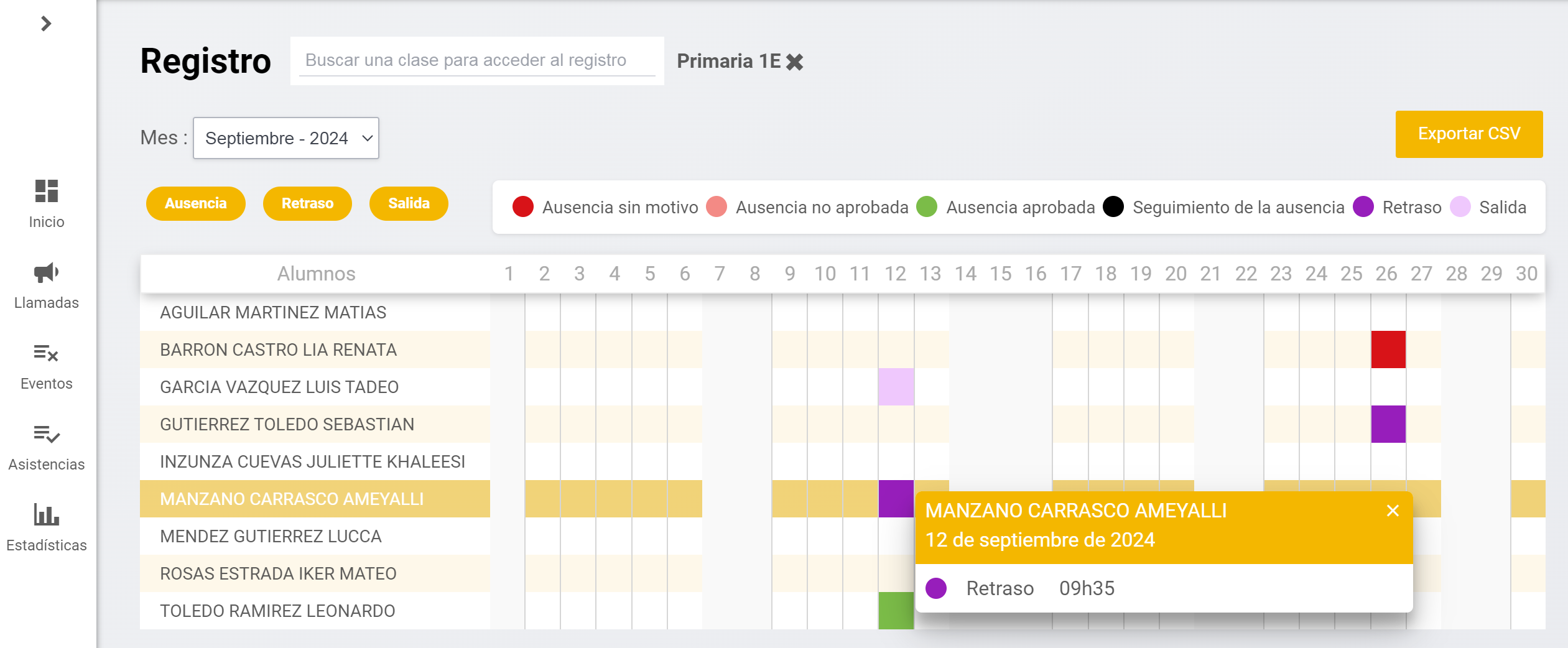This screenshot has width=1568, height=648.
Task: Click the red Ausencia sin motivo legend dot
Action: [523, 207]
